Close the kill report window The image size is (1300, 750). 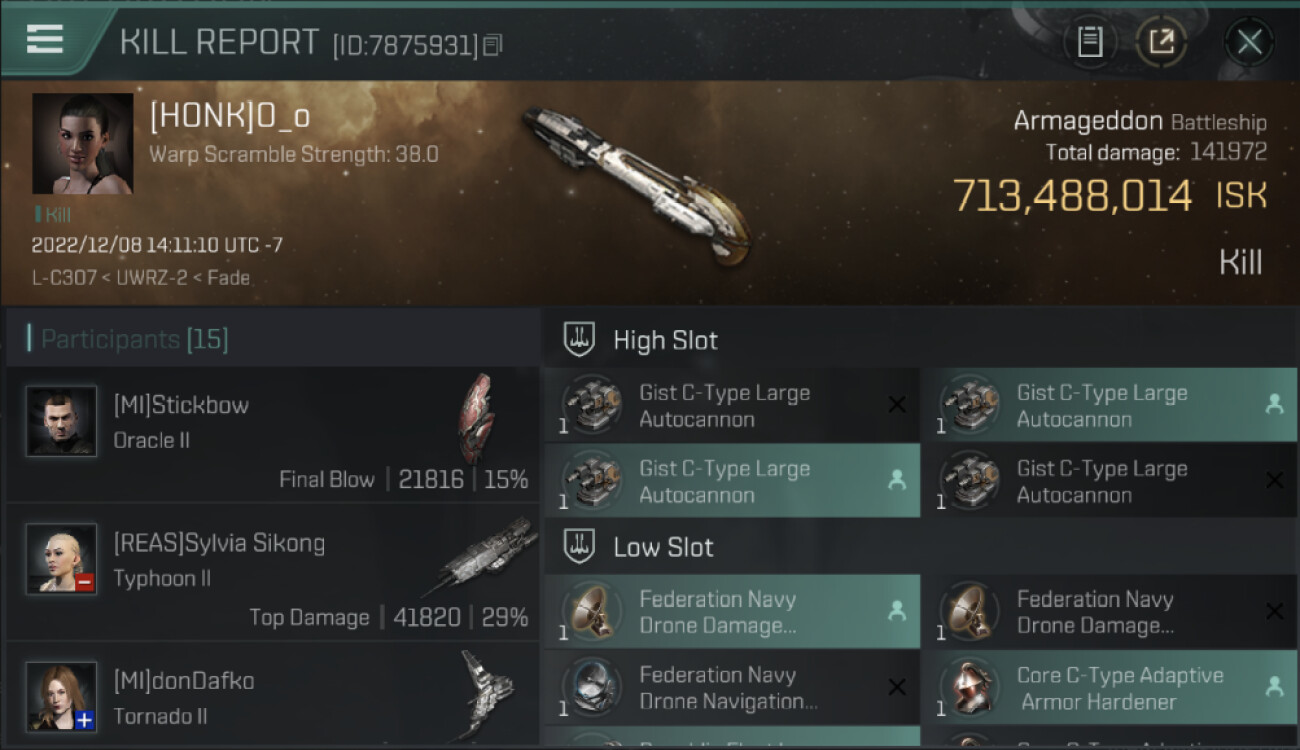pos(1249,42)
